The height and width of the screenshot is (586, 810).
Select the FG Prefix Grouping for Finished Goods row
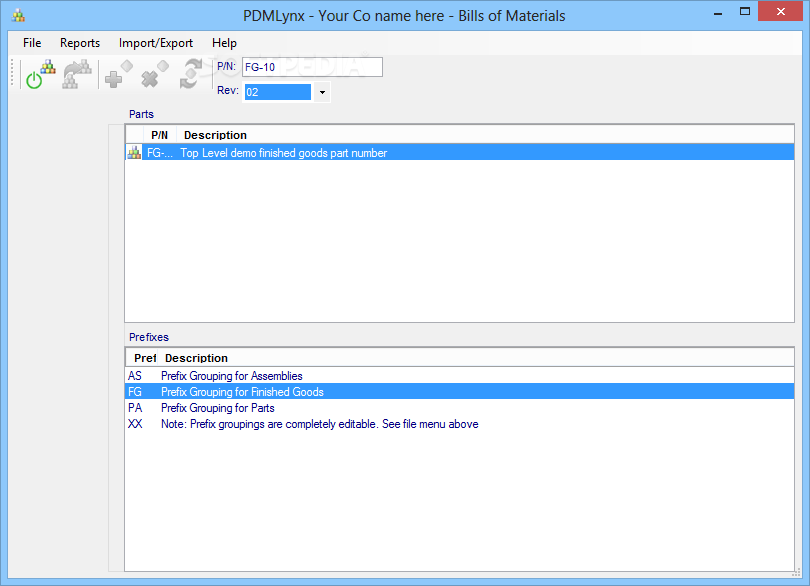[460, 392]
